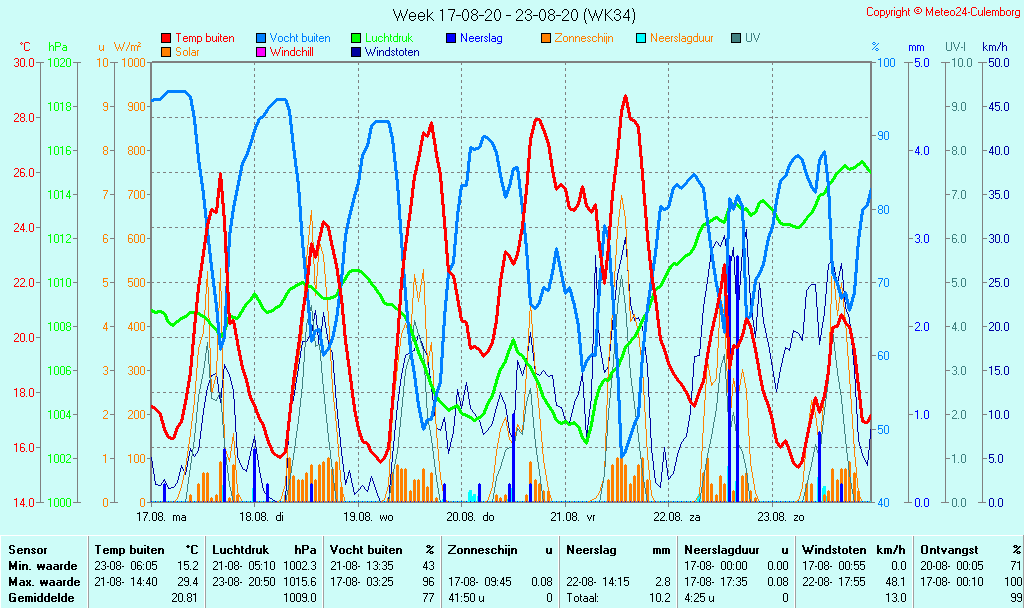
Task: Click the Sensor header in the table
Action: (28, 550)
